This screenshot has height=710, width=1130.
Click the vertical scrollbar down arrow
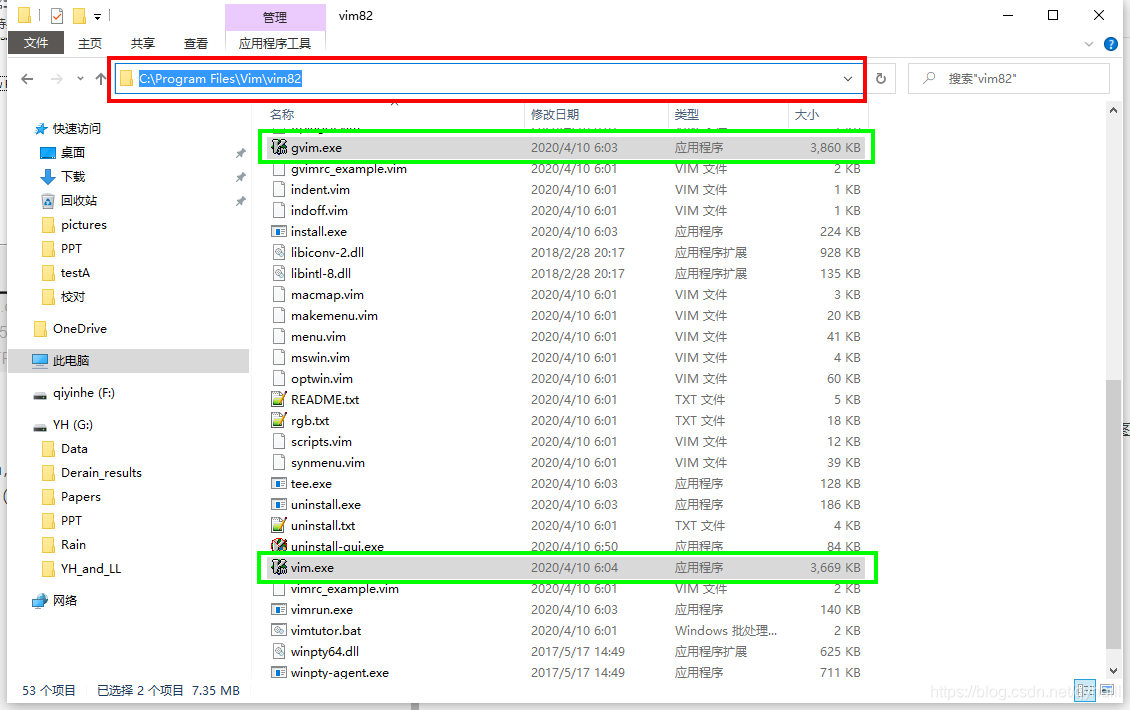point(1113,671)
